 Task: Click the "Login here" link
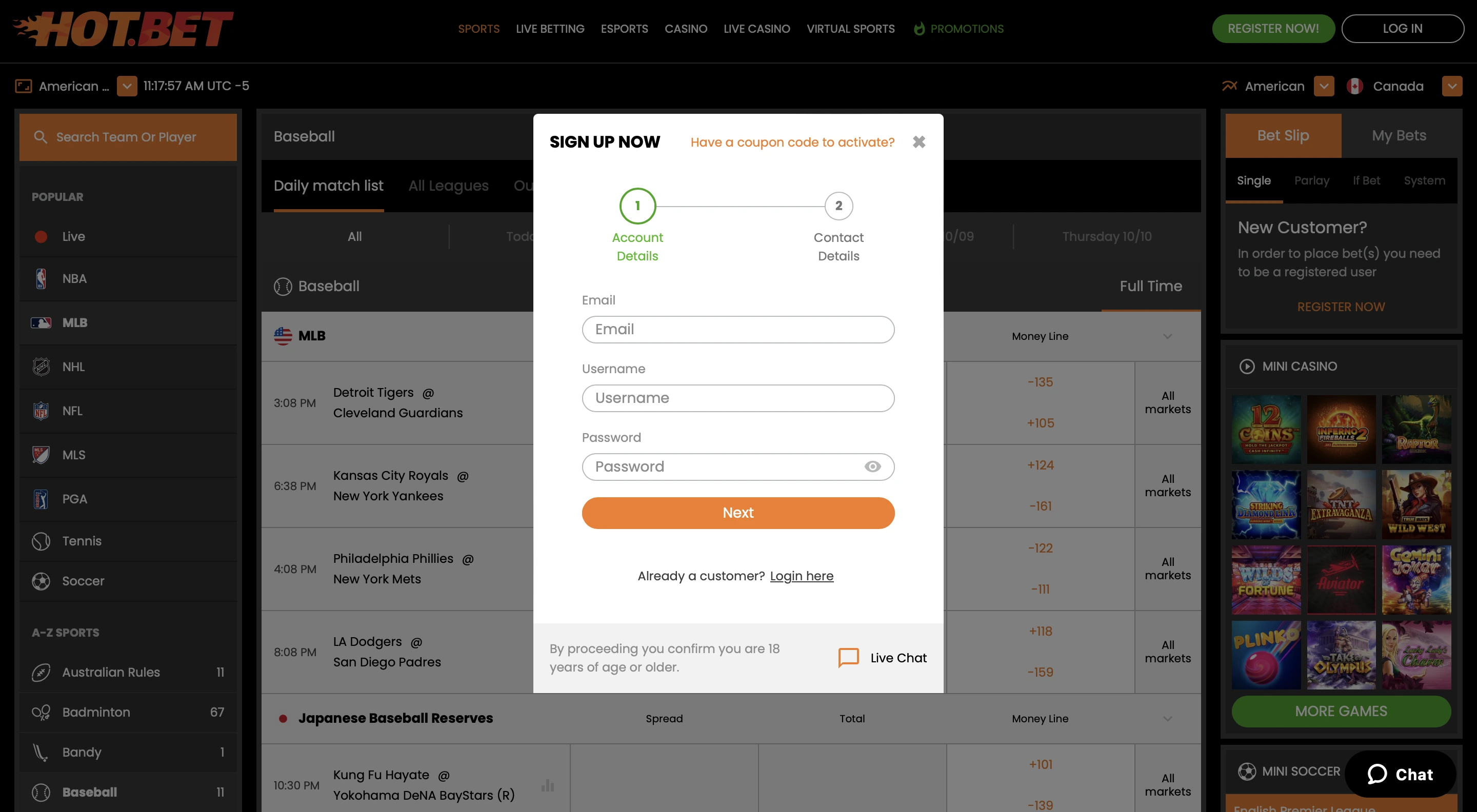click(802, 576)
